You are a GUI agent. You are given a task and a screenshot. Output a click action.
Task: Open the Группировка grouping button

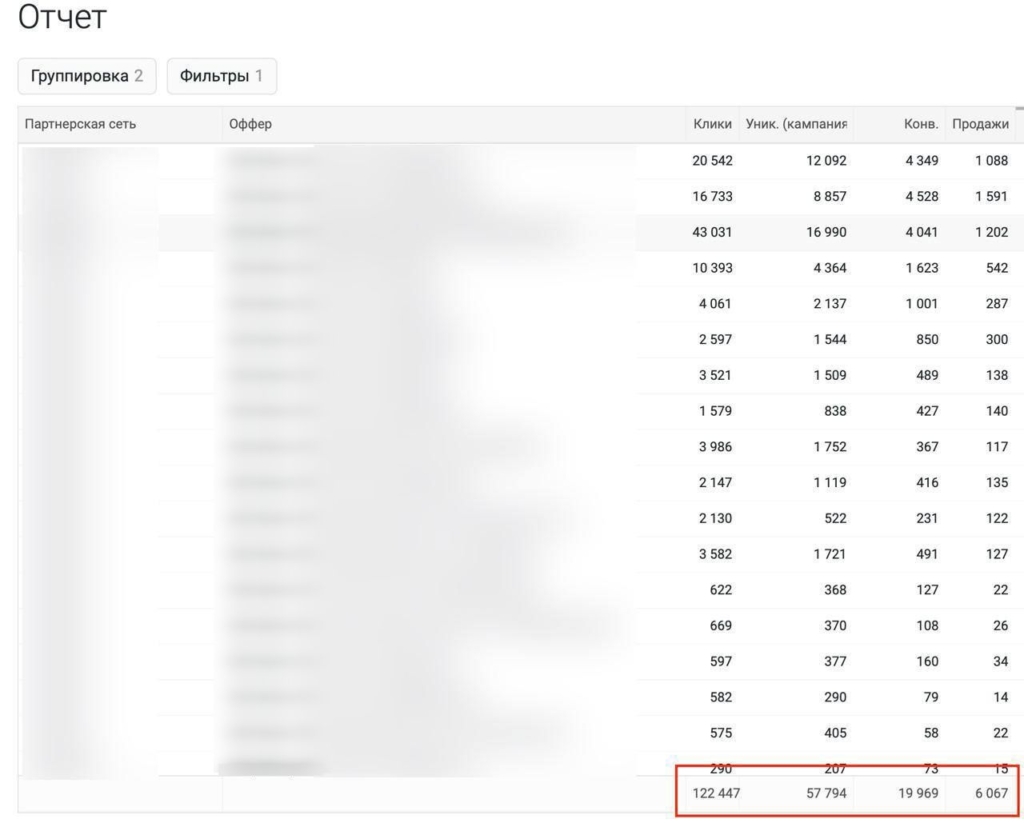coord(87,76)
